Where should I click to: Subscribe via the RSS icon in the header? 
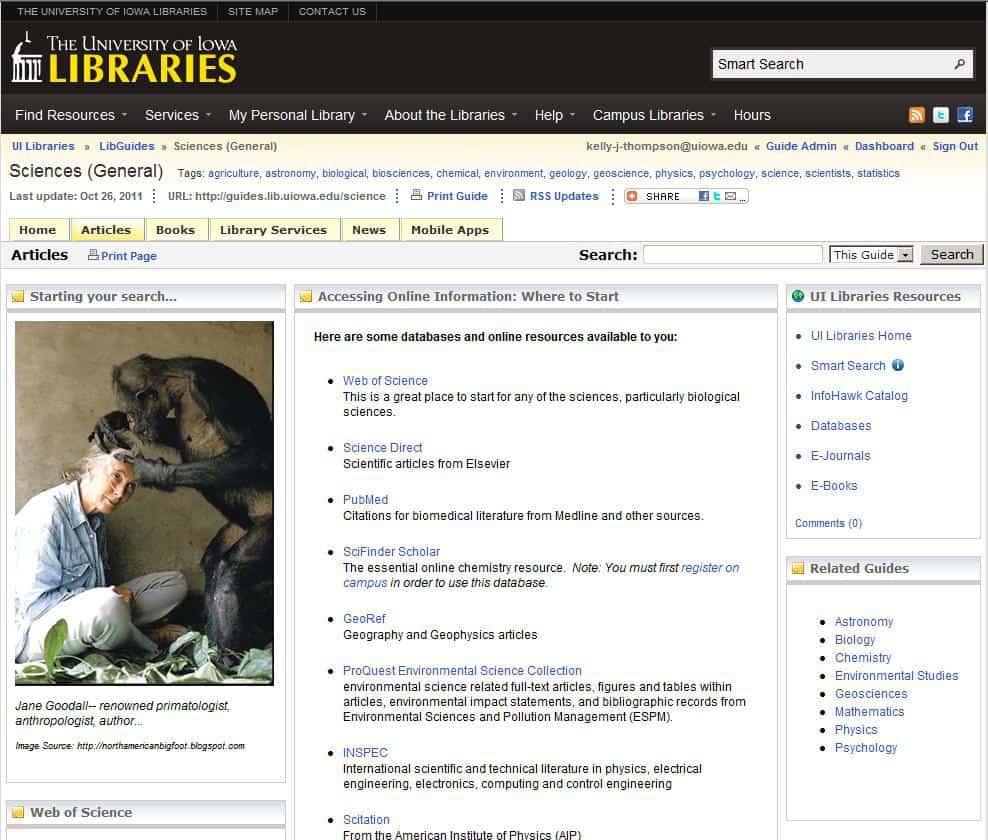pyautogui.click(x=917, y=115)
